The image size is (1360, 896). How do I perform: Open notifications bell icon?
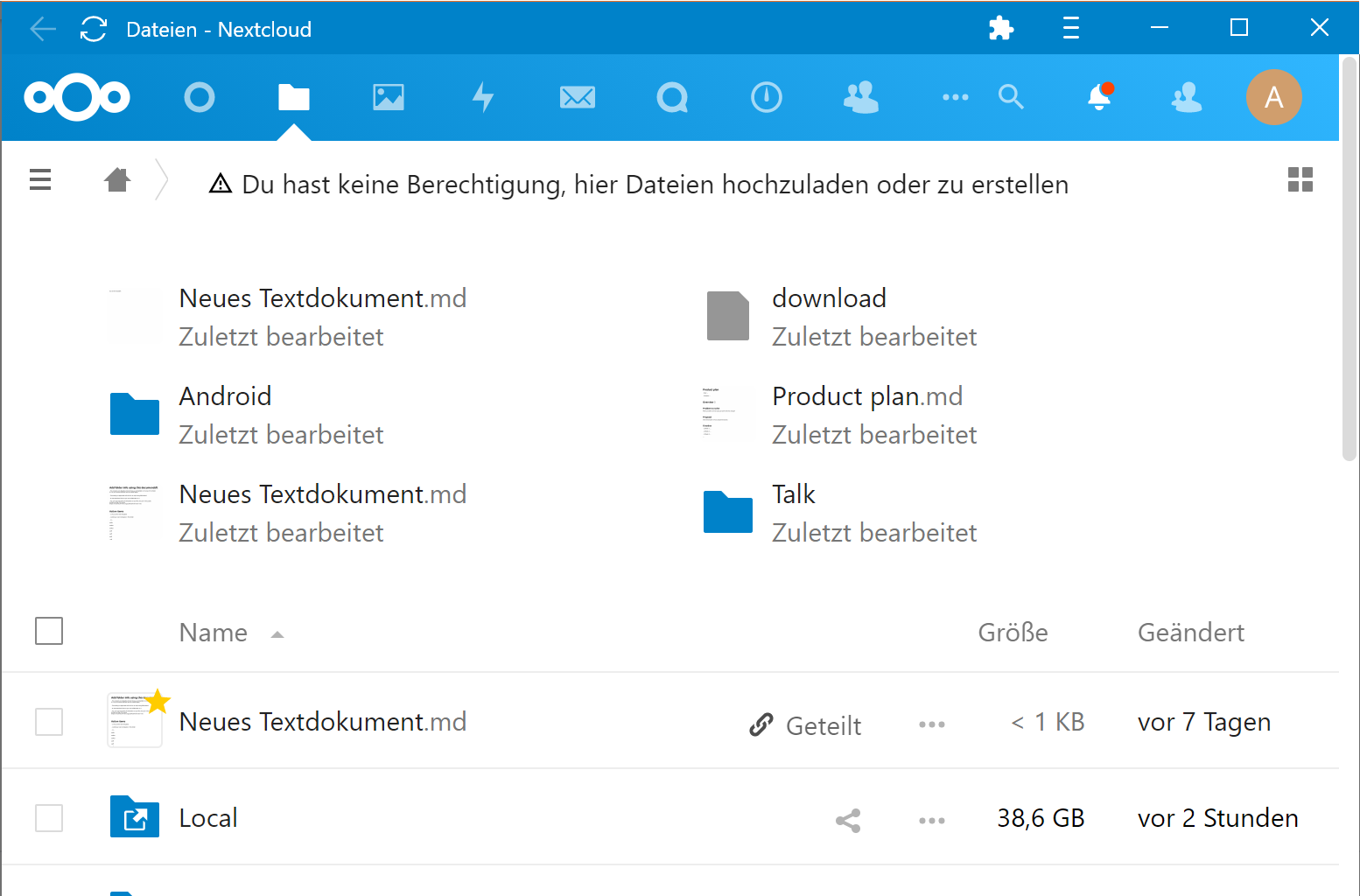tap(1100, 96)
